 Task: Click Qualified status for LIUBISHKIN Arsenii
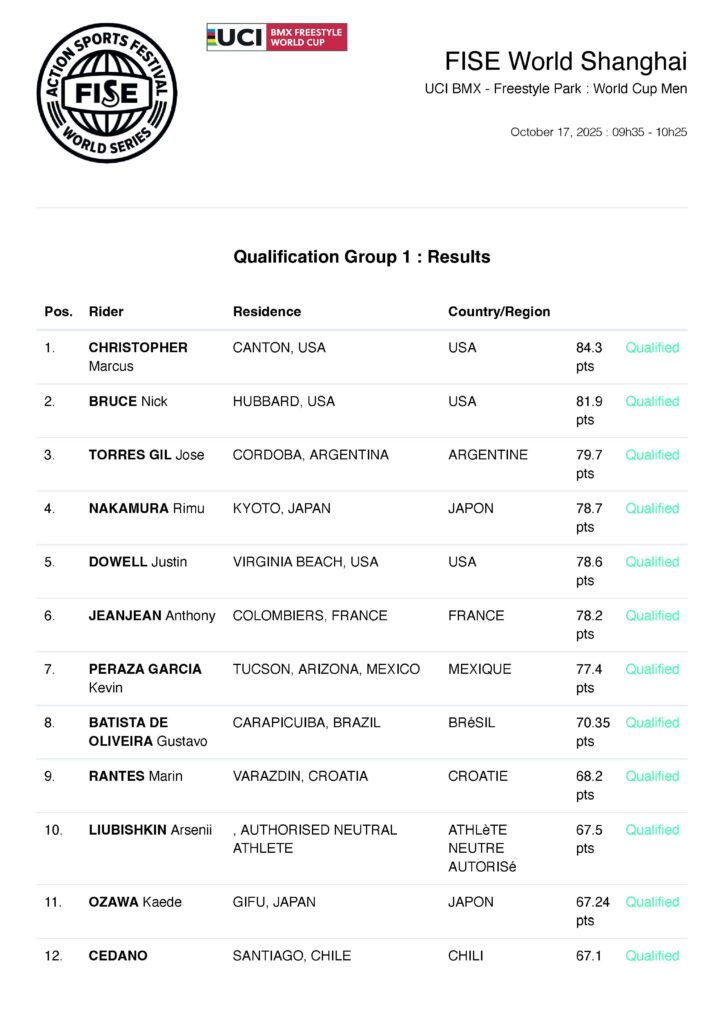tap(652, 829)
